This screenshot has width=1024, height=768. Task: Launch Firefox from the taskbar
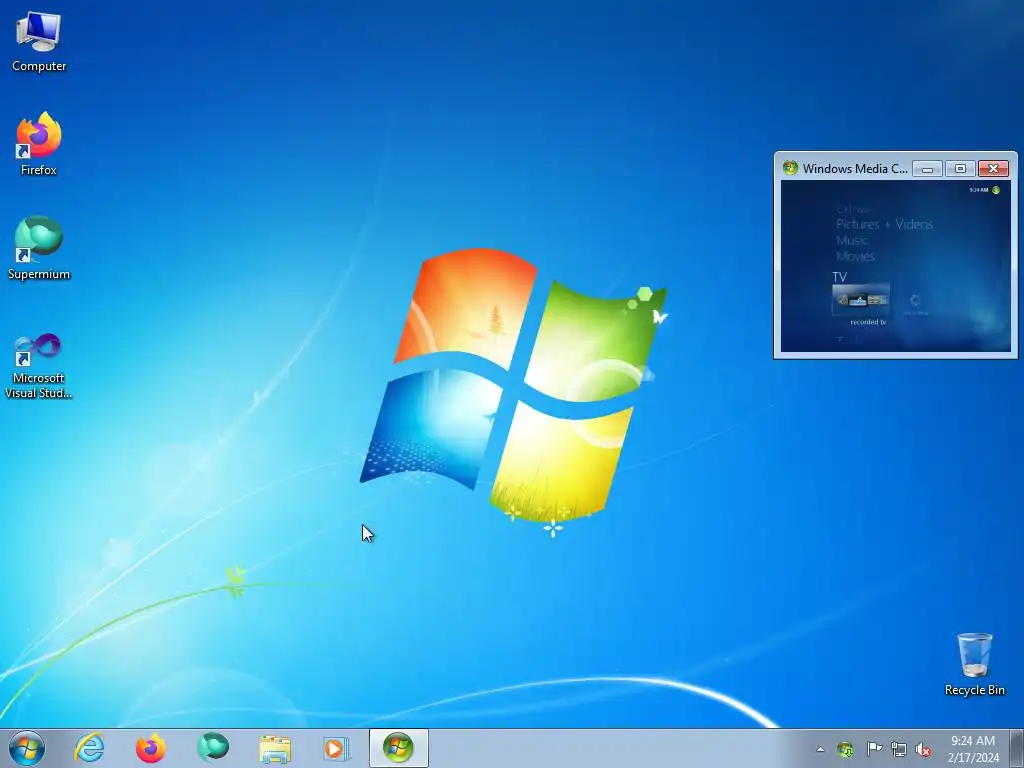[151, 748]
